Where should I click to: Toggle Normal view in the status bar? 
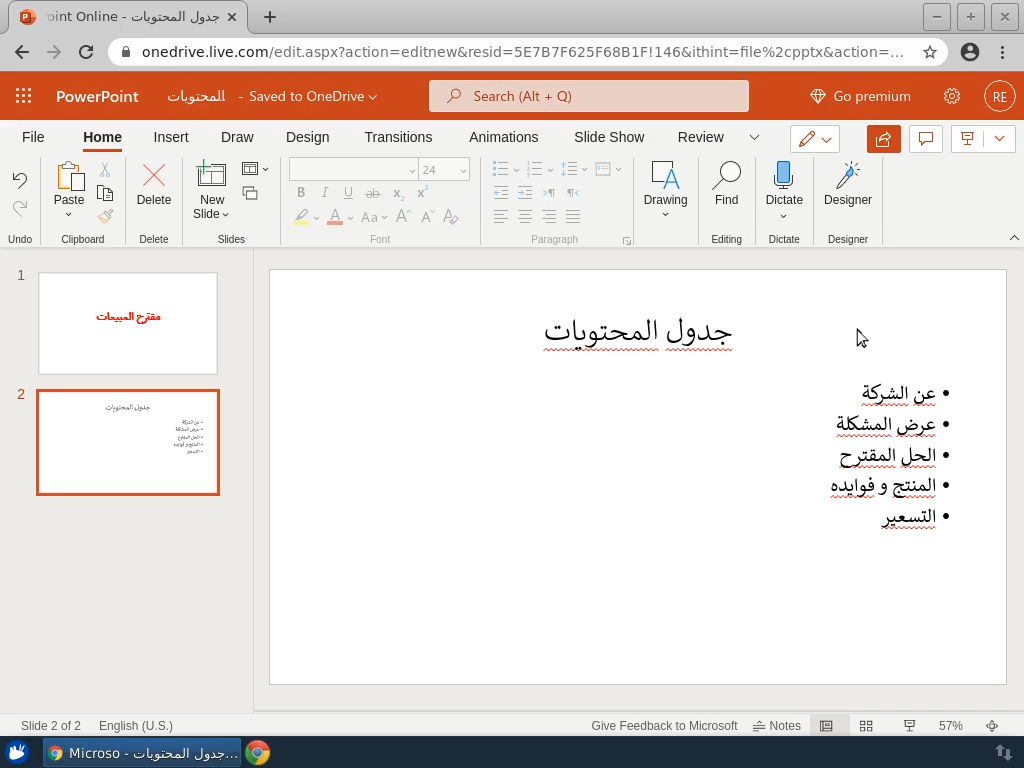pos(826,726)
